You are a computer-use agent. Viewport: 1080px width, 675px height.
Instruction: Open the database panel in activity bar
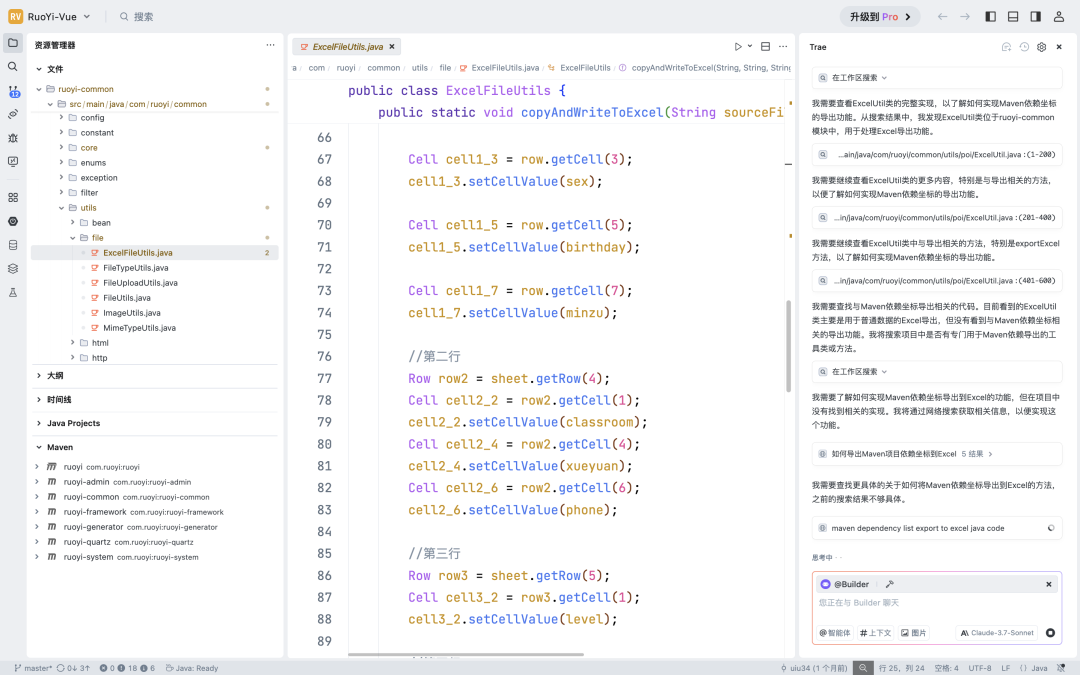pyautogui.click(x=13, y=245)
